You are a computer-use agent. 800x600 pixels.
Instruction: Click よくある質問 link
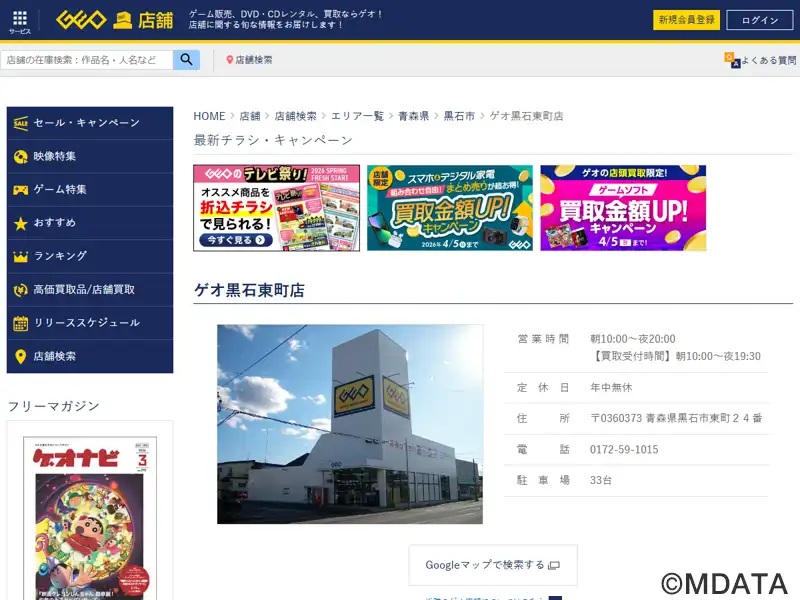[768, 60]
